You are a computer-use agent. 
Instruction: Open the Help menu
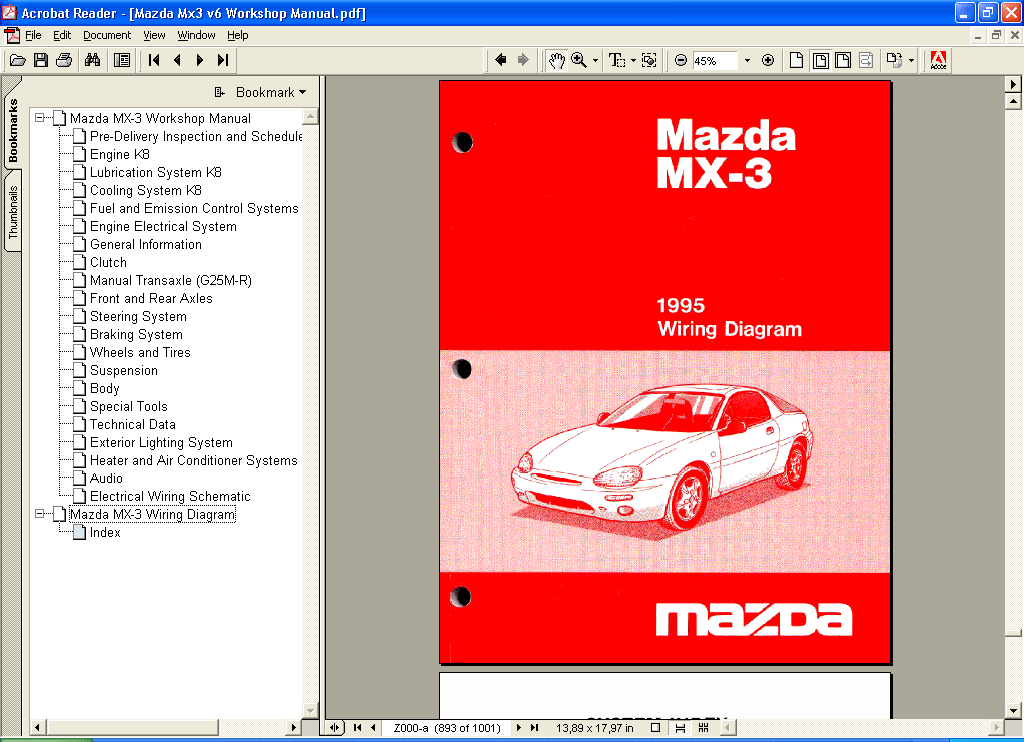coord(238,35)
